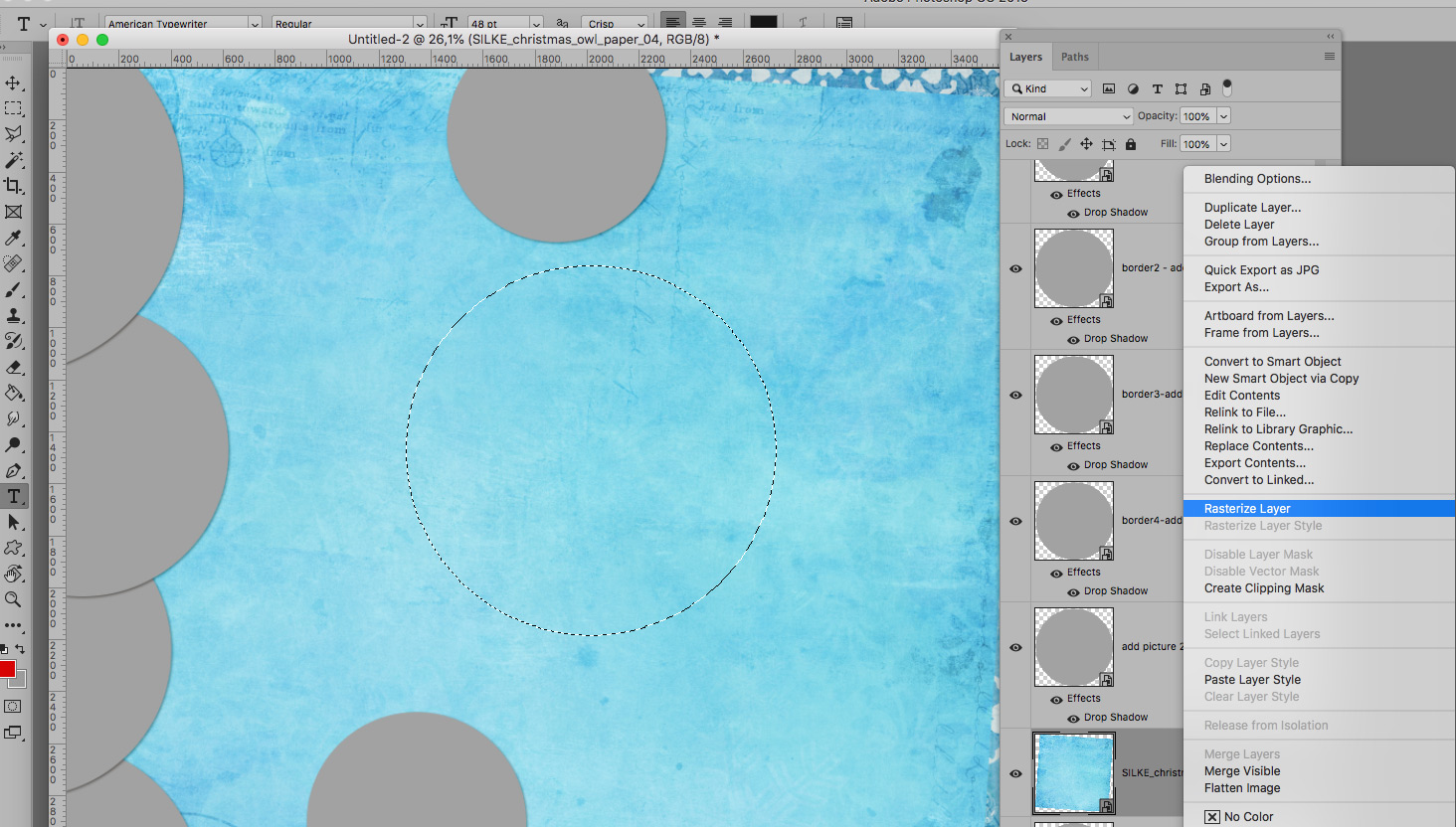The height and width of the screenshot is (827, 1456).
Task: Lock all layer attributes with the padlock
Action: (x=1131, y=144)
